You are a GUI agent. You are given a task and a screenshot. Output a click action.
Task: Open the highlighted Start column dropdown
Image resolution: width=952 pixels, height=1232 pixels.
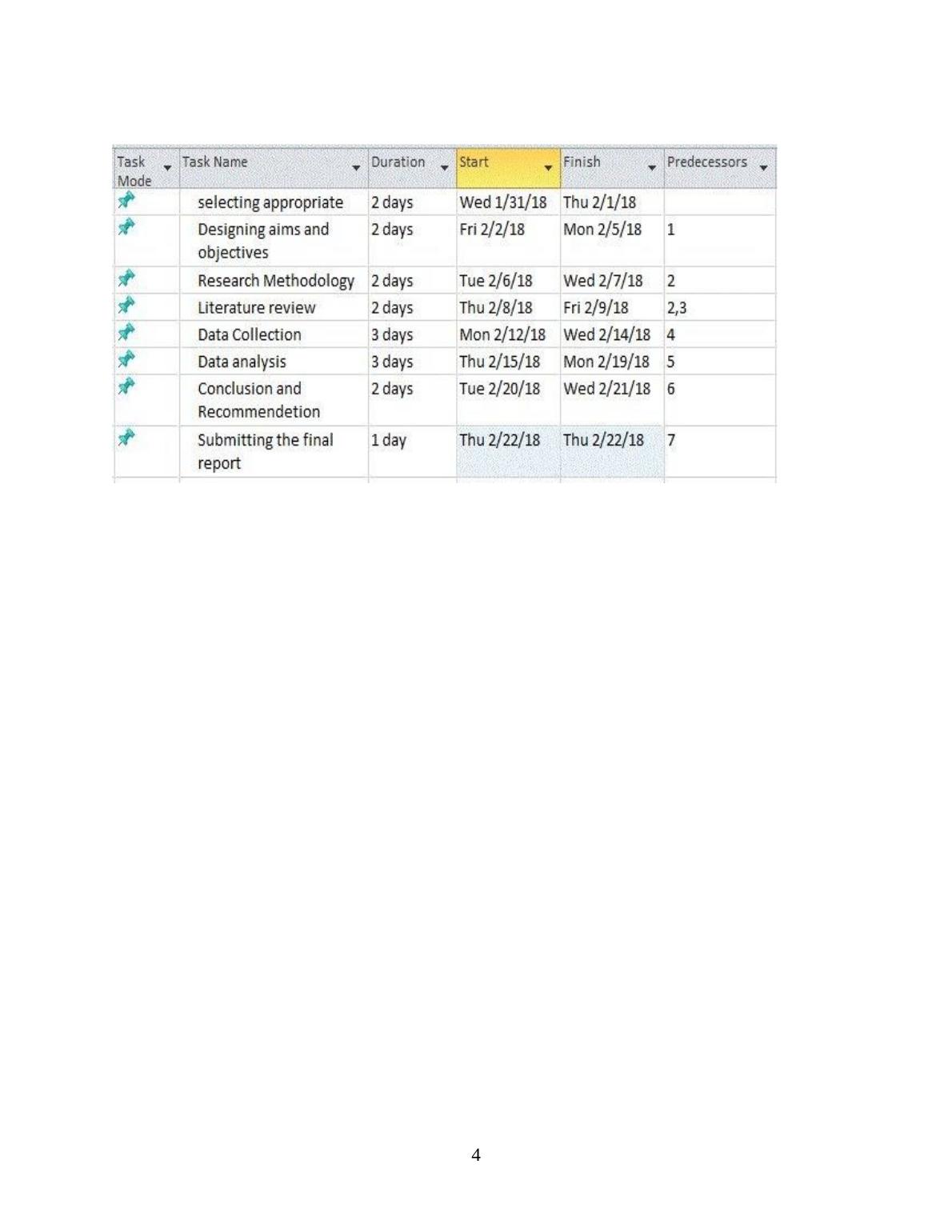click(x=548, y=168)
